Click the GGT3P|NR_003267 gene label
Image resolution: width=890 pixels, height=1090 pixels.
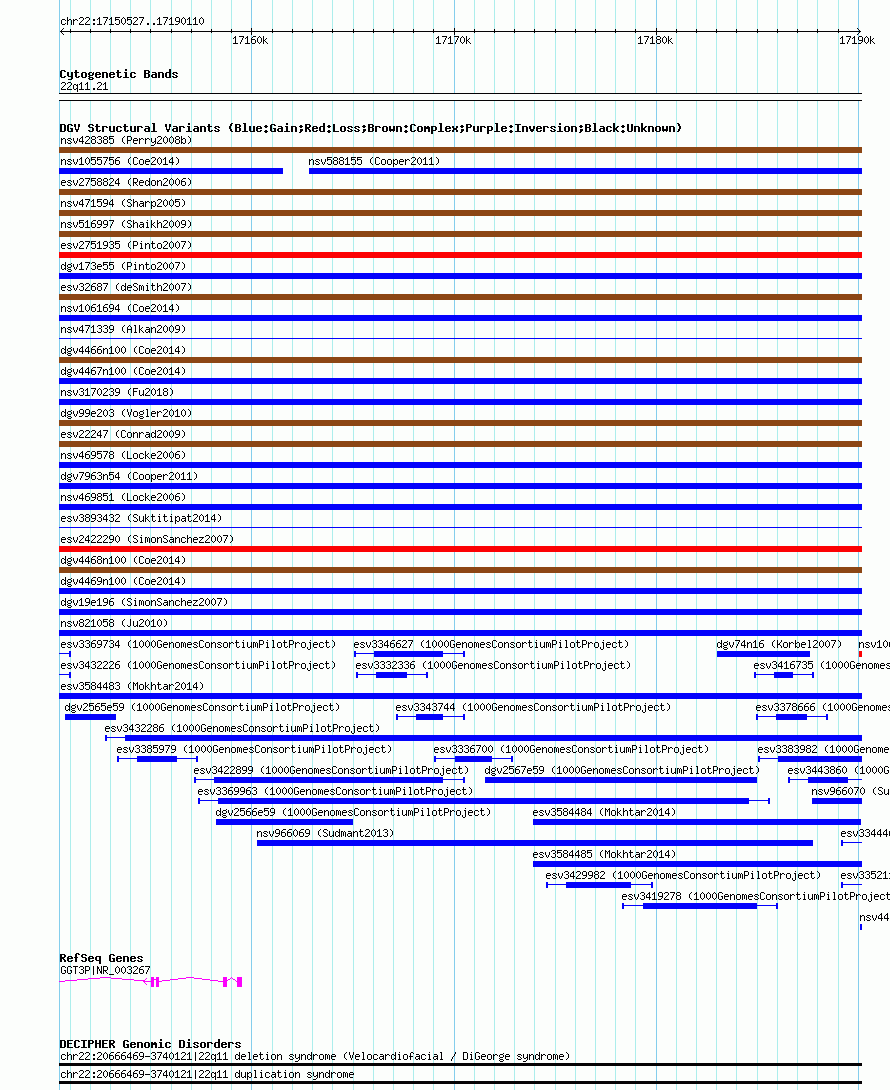(x=105, y=970)
